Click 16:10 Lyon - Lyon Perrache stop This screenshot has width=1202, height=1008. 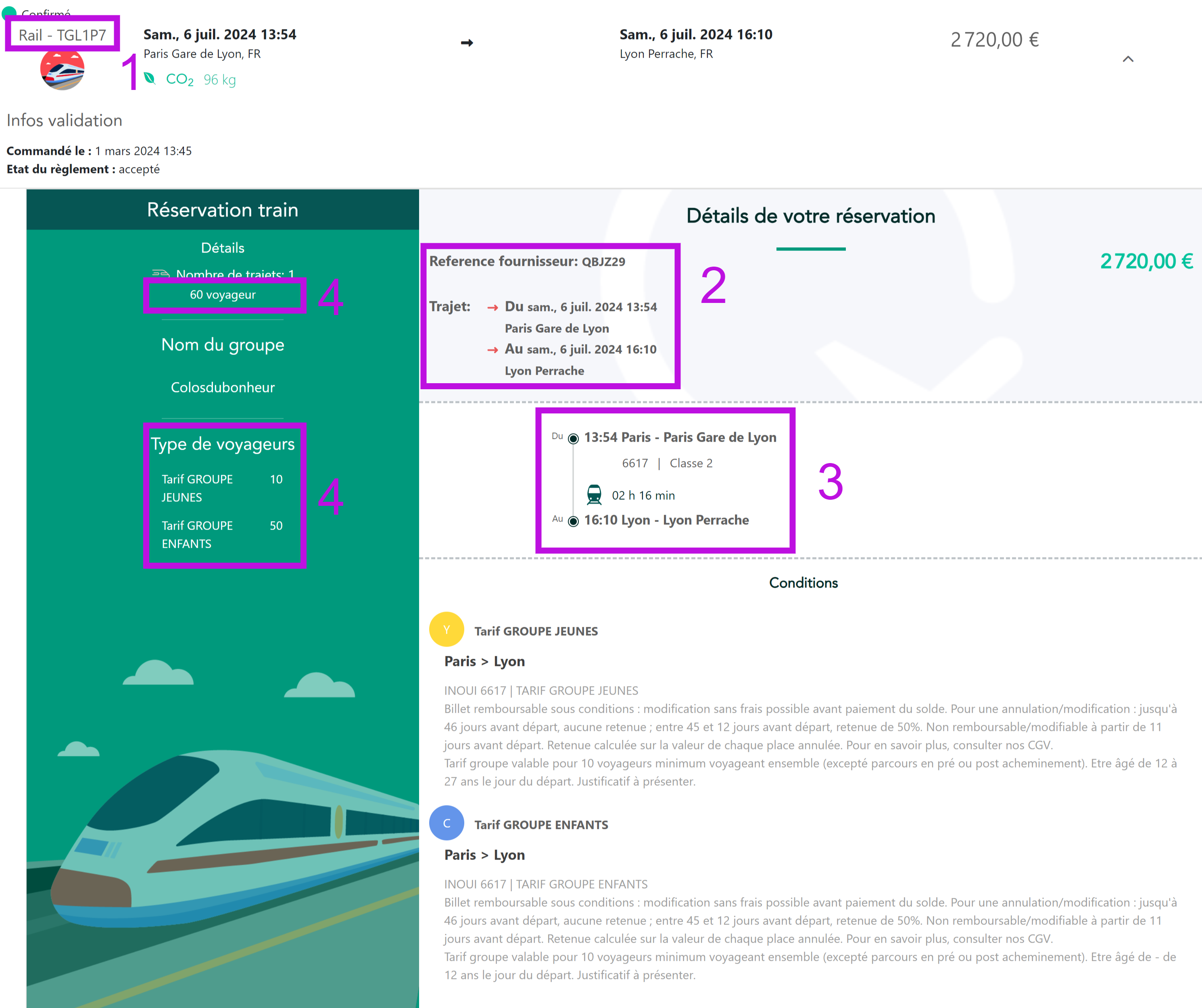[666, 520]
